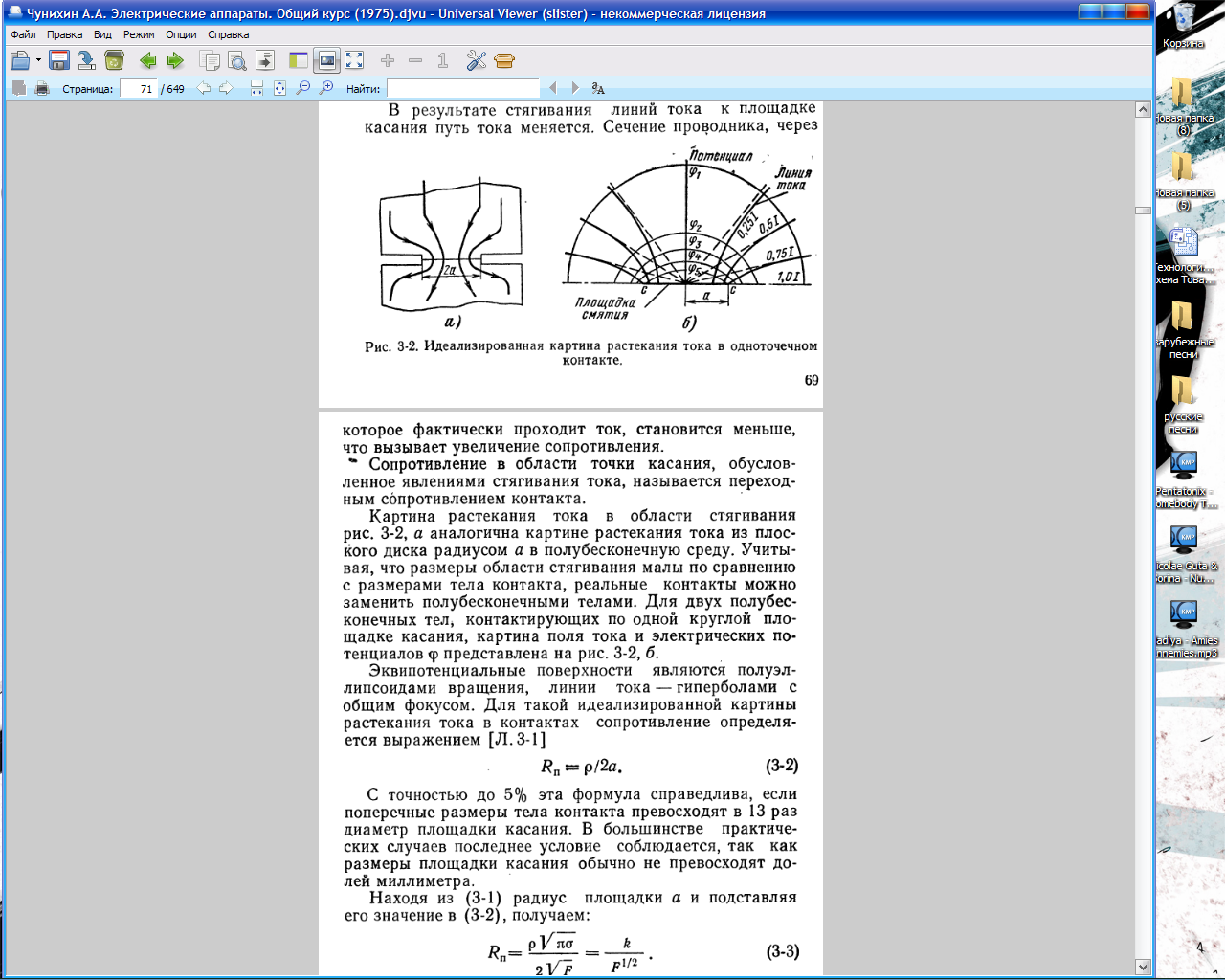This screenshot has width=1225, height=980.
Task: Click find previous triangle arrow
Action: (552, 88)
